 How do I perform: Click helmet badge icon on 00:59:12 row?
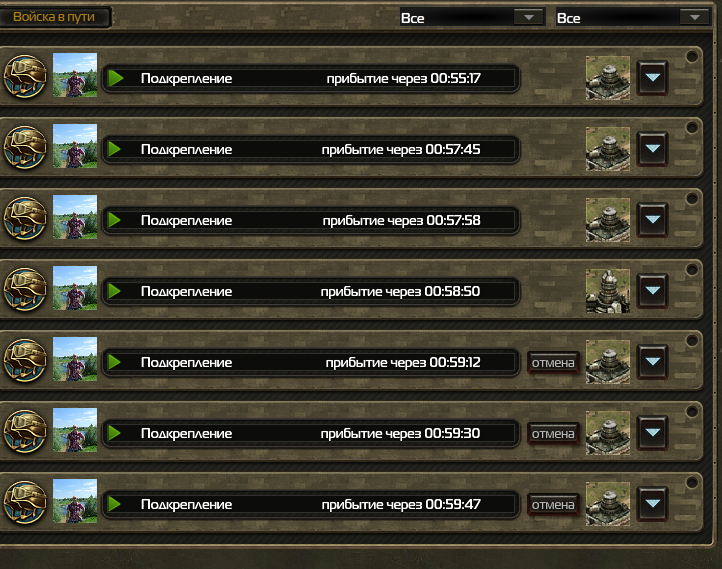coord(25,360)
